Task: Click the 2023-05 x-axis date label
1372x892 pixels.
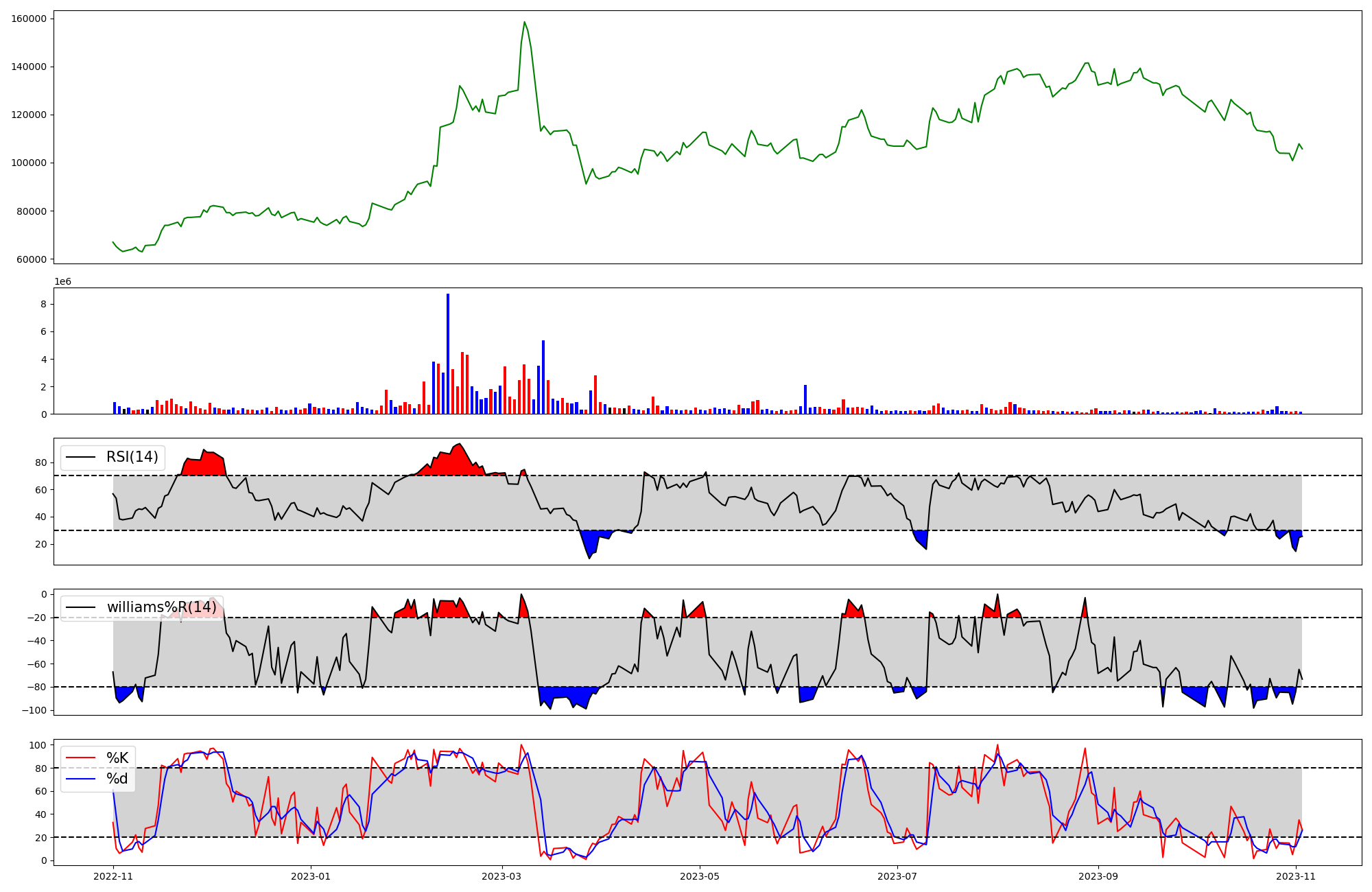Action: [x=700, y=876]
